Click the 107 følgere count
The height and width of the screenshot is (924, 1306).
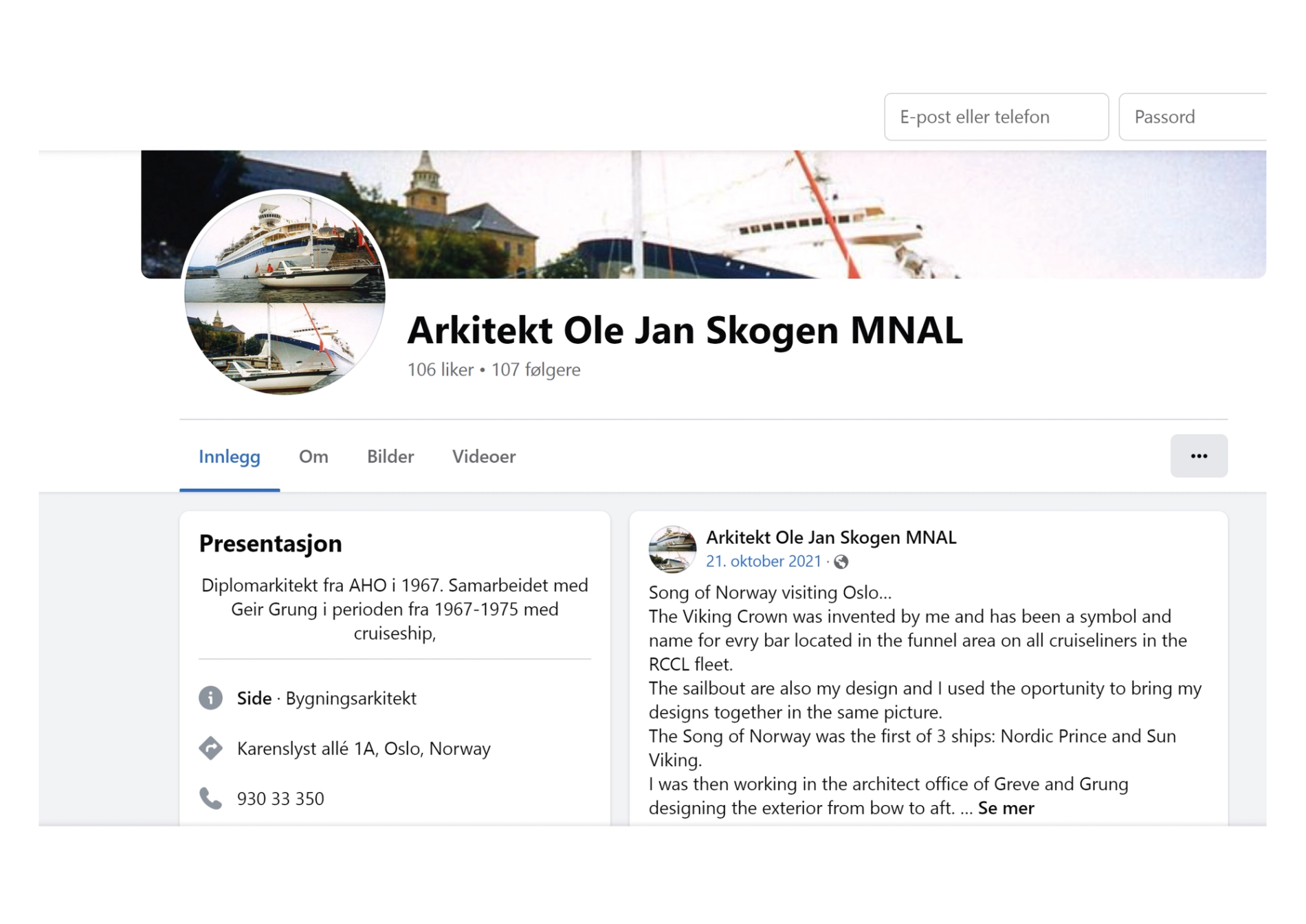coord(536,370)
